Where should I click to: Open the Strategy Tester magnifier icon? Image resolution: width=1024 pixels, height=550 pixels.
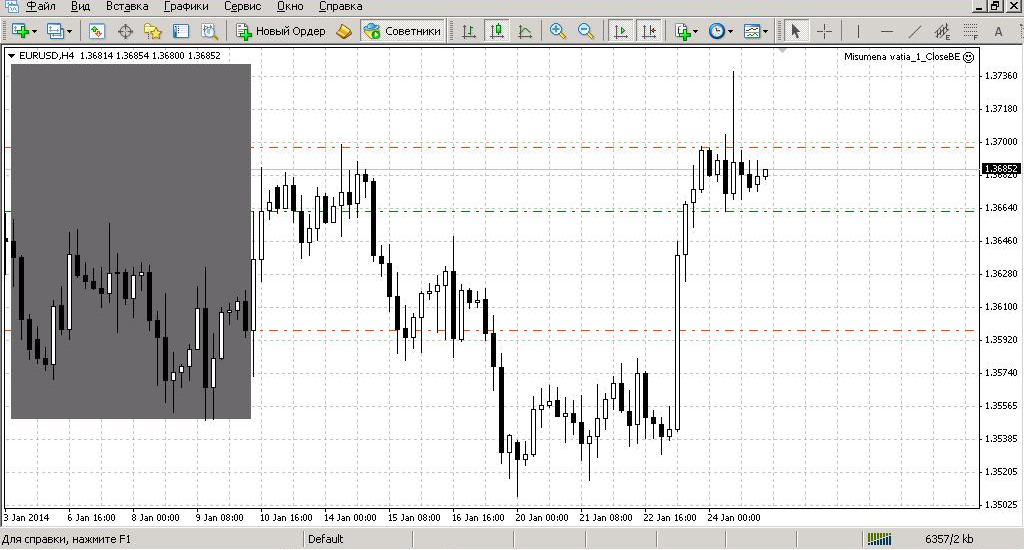[x=209, y=31]
